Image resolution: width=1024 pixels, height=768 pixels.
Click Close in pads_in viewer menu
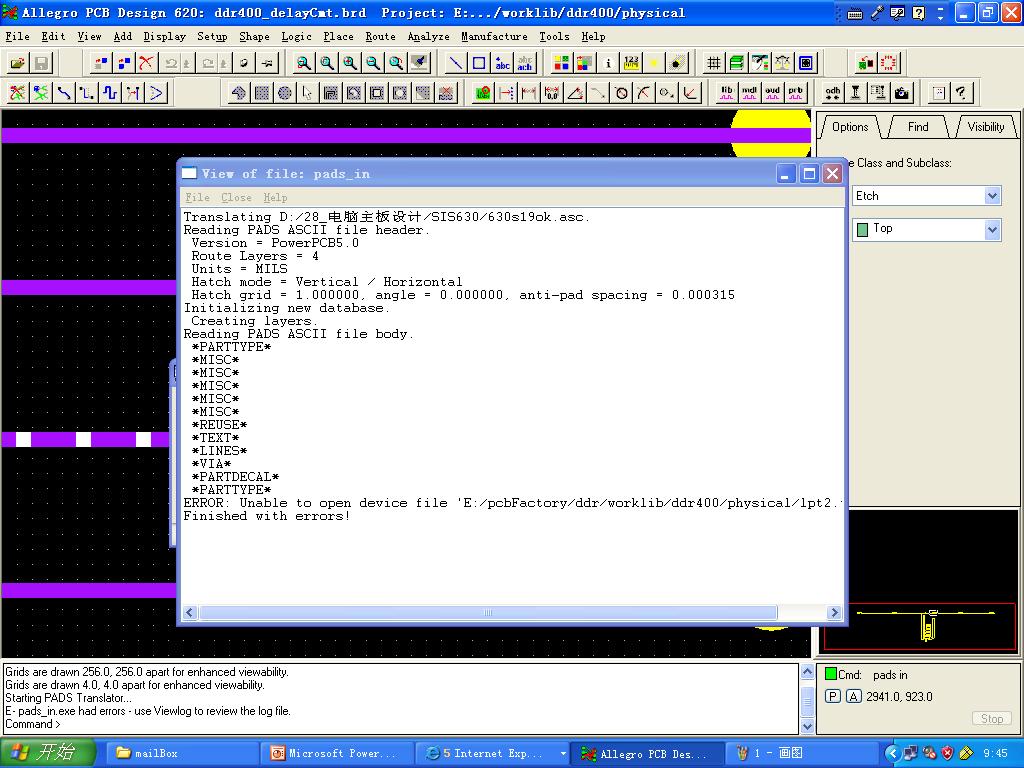click(x=236, y=197)
